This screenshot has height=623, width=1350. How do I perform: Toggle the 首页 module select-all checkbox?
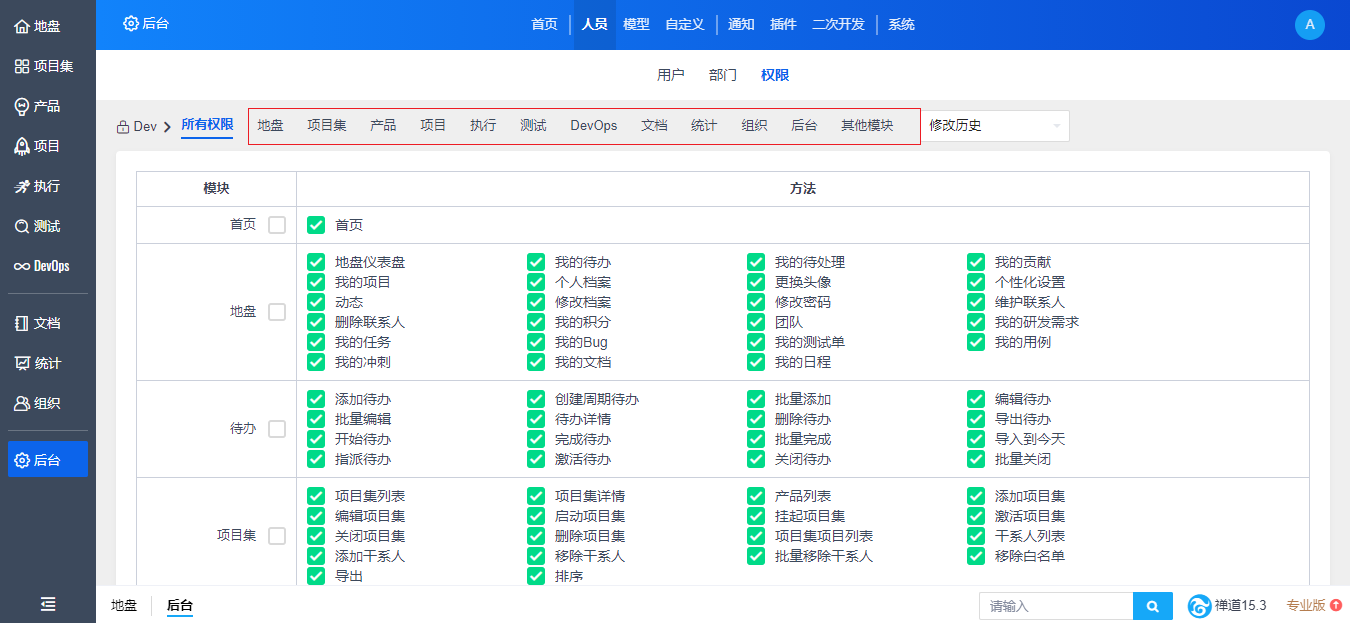pos(277,225)
